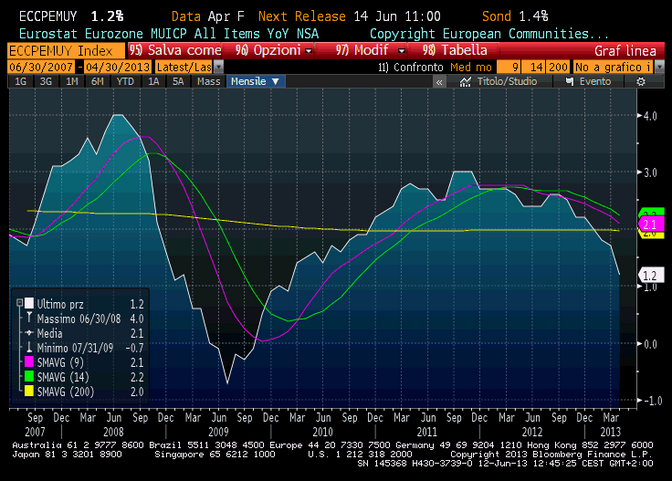Select the YTD time range
This screenshot has height=481, width=672.
click(125, 81)
